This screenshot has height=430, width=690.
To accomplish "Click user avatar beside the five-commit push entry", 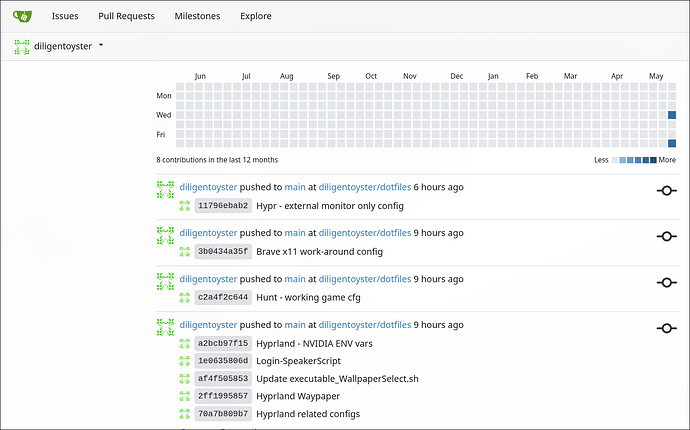I will (165, 327).
